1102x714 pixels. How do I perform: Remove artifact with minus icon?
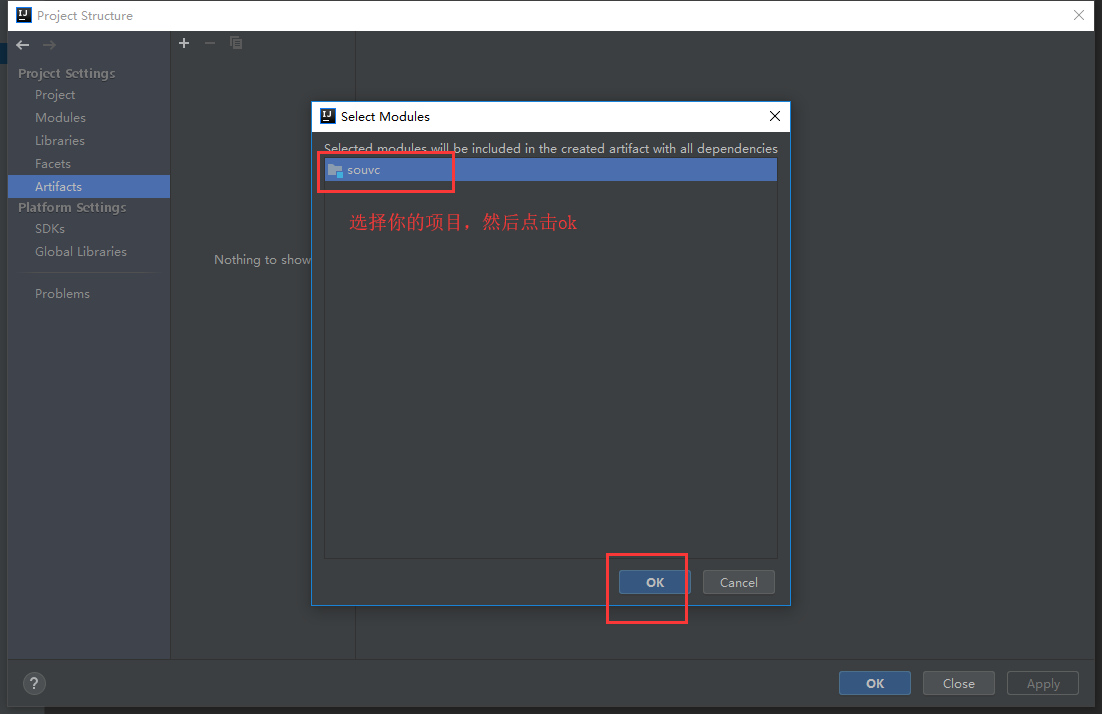209,43
